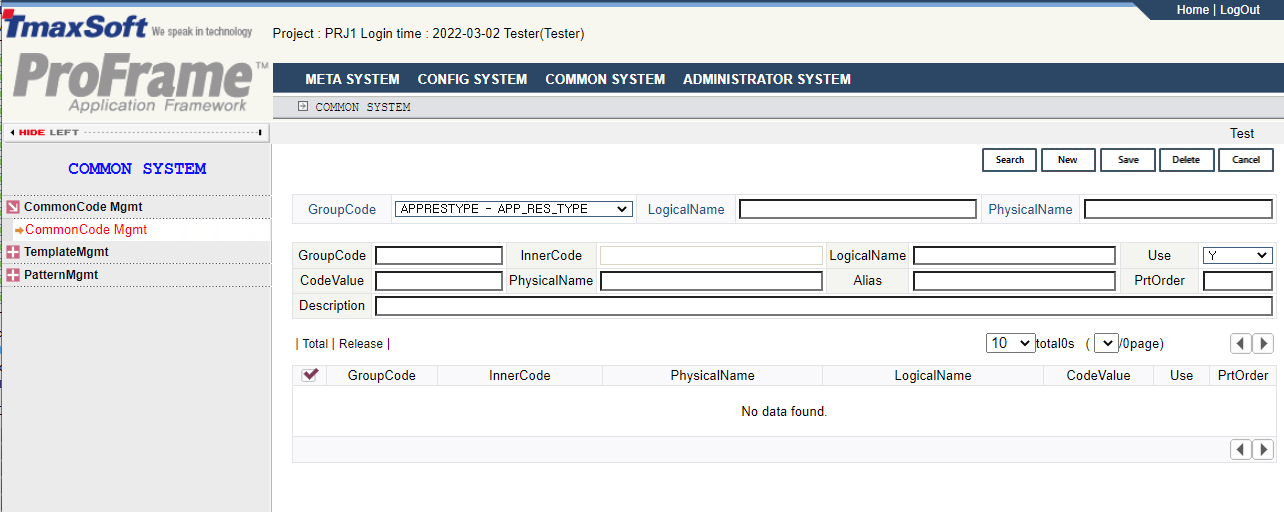This screenshot has width=1284, height=512.
Task: Click PrtOrder column header in table
Action: (1243, 376)
